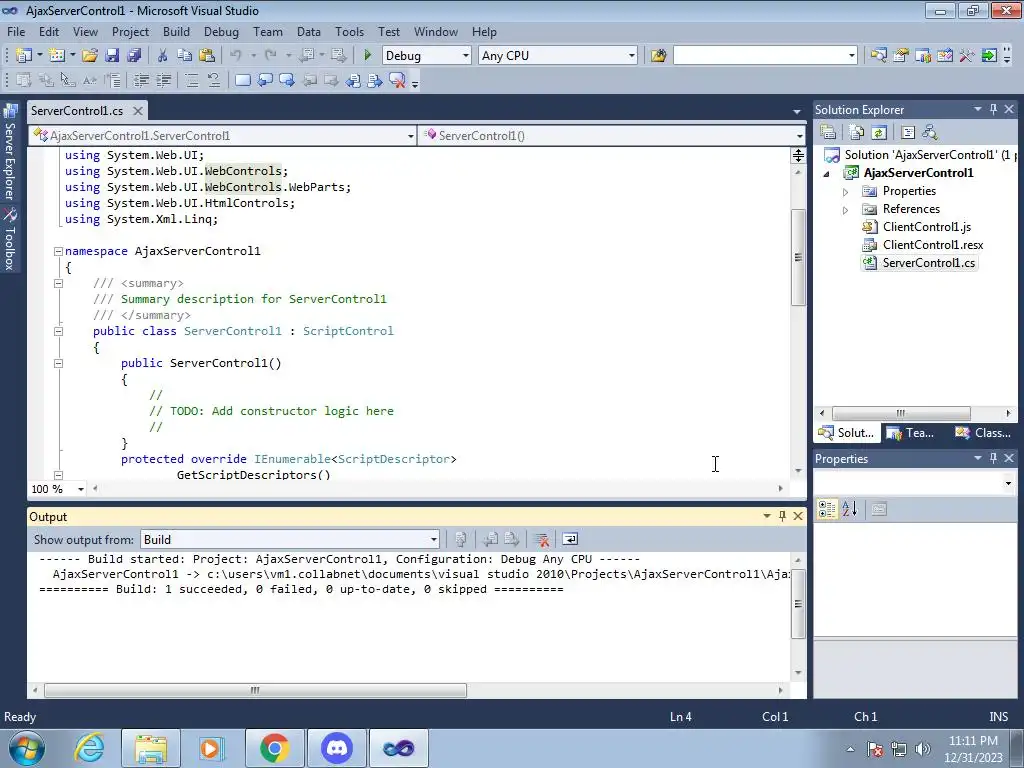
Task: Click the Find in Files icon
Action: tap(658, 56)
